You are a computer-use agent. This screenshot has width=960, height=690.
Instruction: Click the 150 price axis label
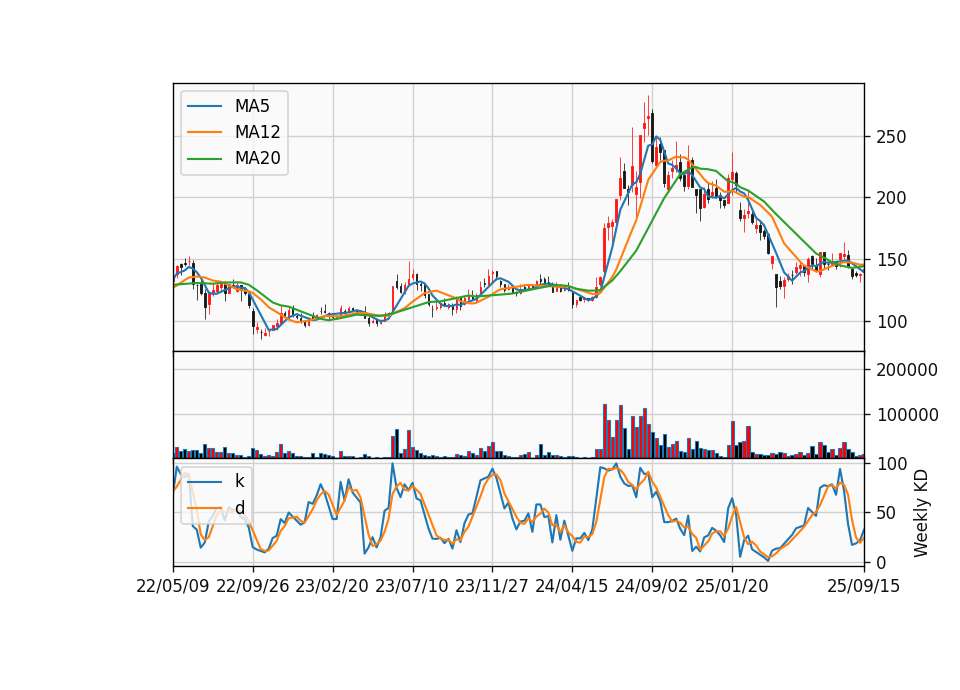click(x=891, y=260)
